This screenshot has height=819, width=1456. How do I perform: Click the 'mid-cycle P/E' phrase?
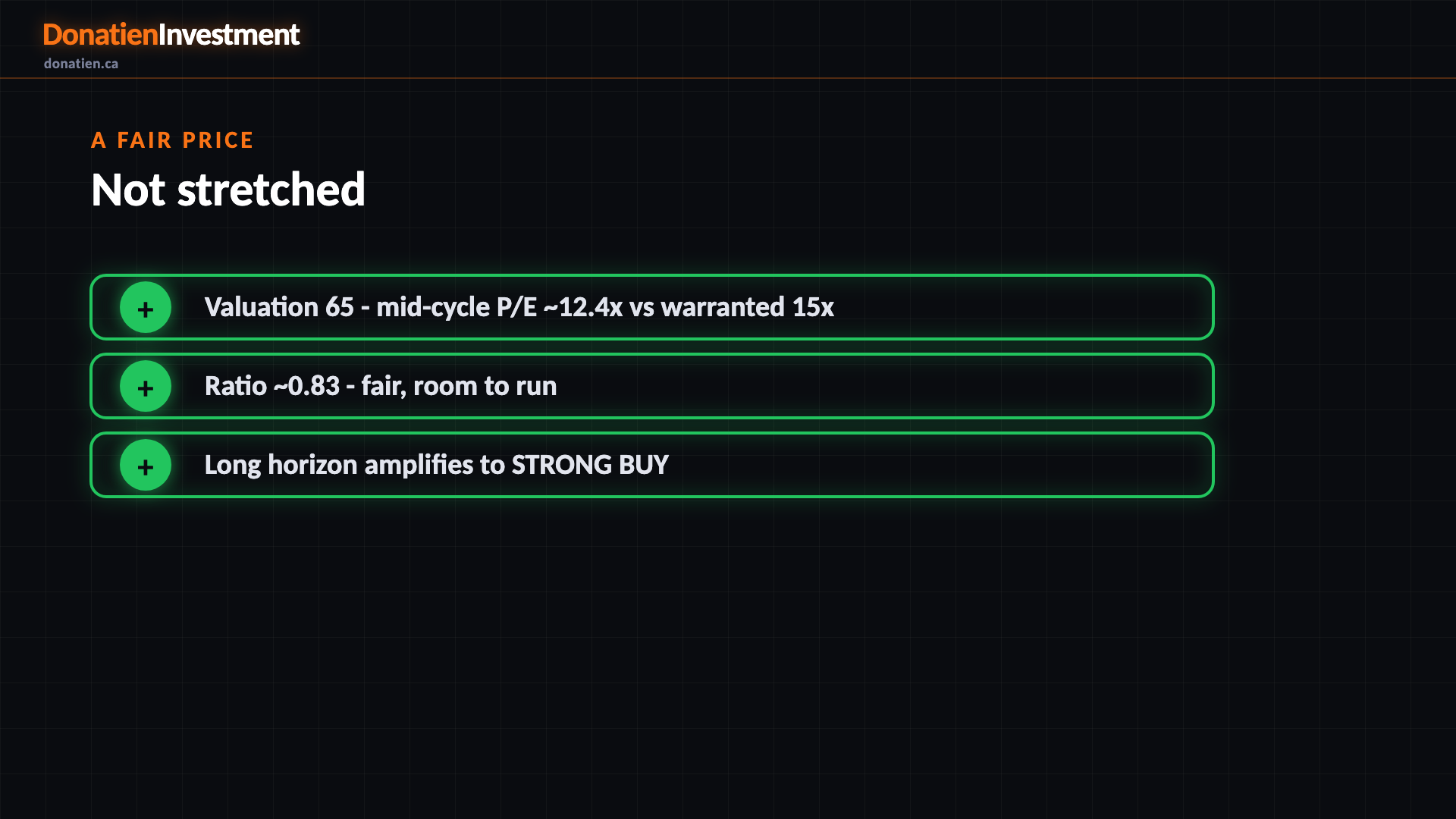point(457,307)
